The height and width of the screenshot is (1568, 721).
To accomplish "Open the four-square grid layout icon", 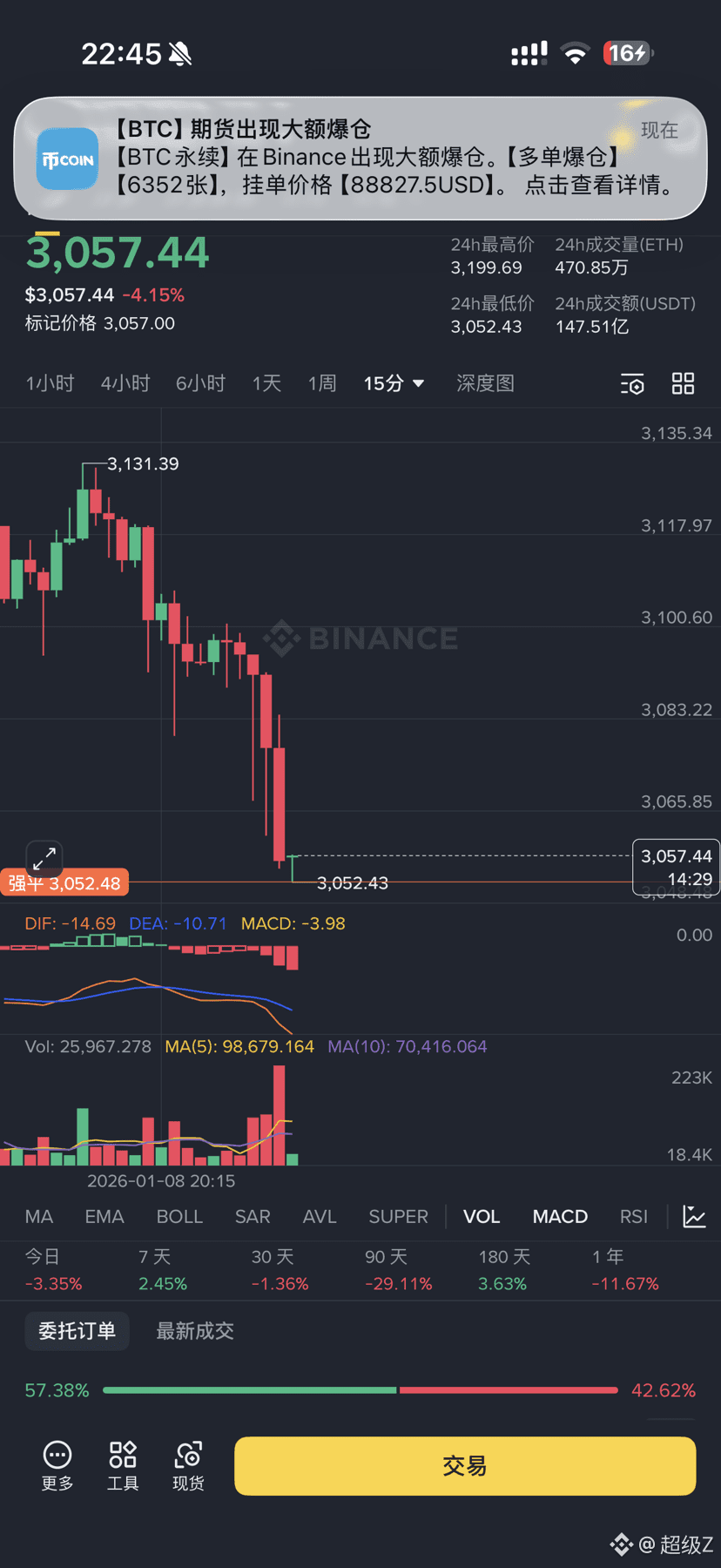I will [684, 383].
